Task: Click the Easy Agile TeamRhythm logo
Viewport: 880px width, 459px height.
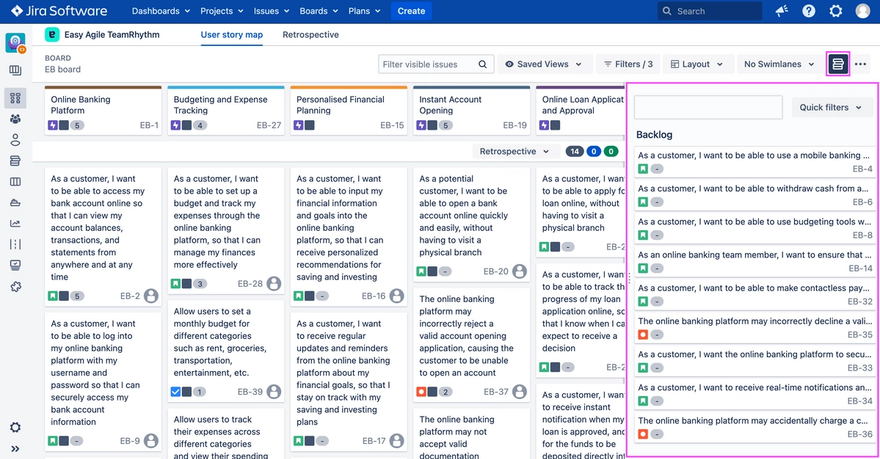Action: click(x=52, y=34)
